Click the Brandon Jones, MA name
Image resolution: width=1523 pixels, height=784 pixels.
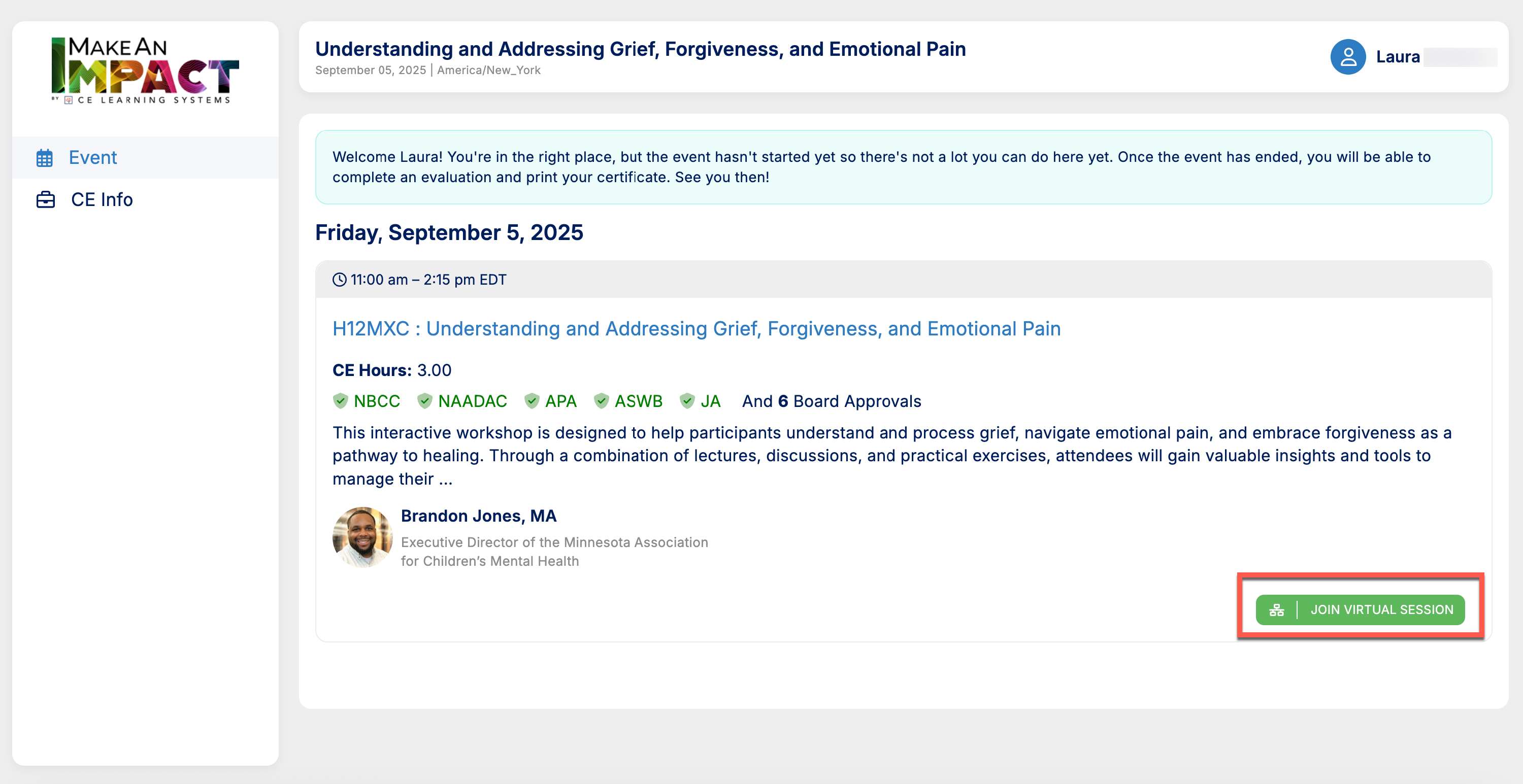[x=478, y=516]
